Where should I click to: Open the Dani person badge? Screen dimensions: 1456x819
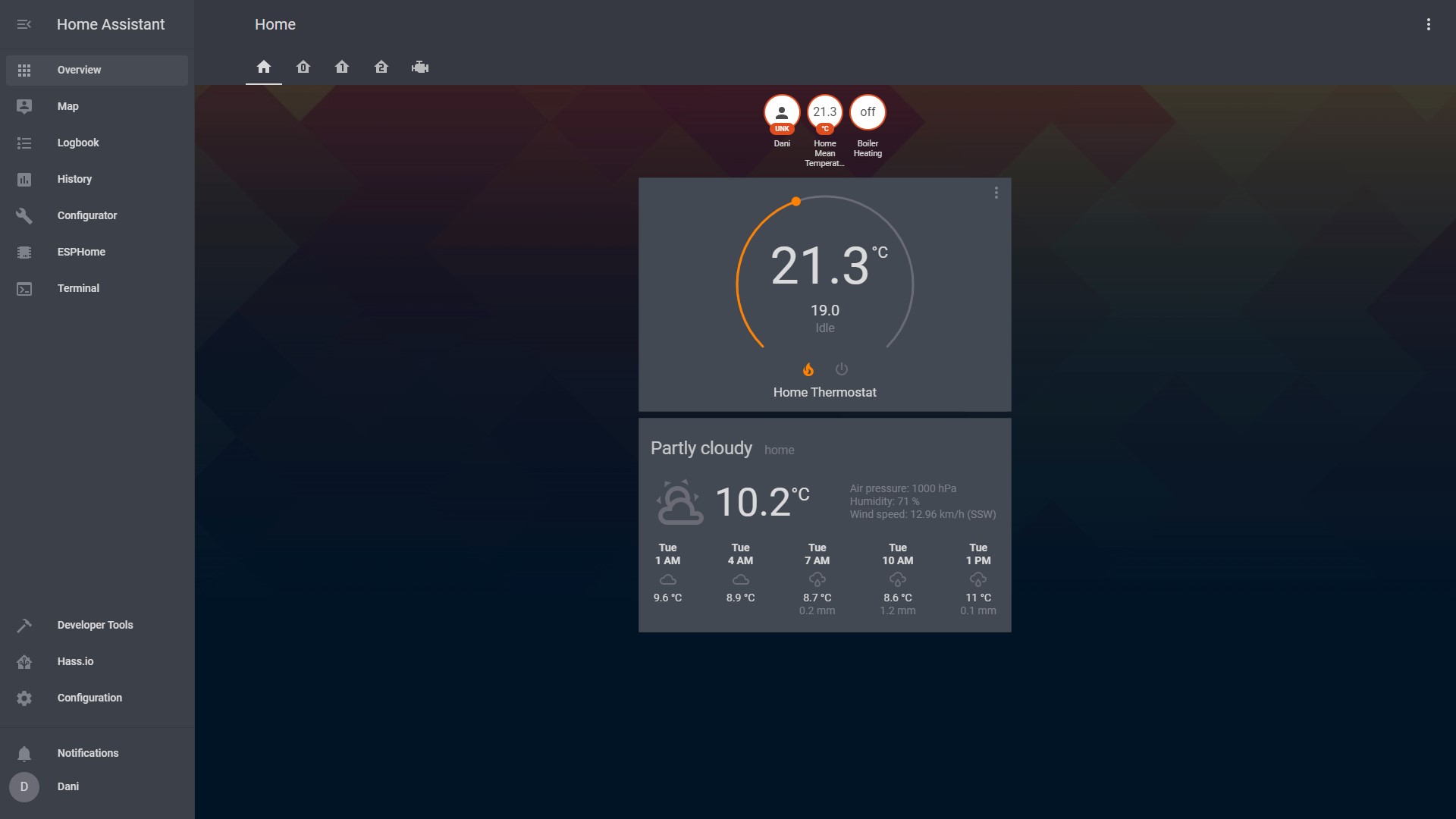click(782, 112)
